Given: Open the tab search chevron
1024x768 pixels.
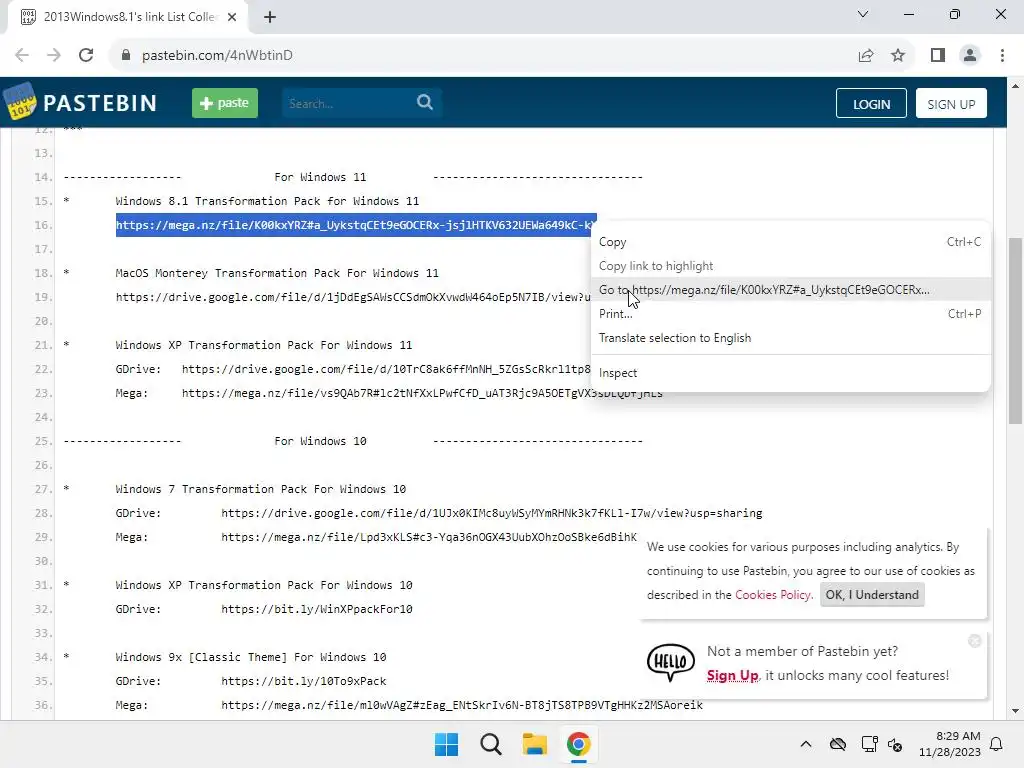Looking at the screenshot, I should pyautogui.click(x=863, y=14).
